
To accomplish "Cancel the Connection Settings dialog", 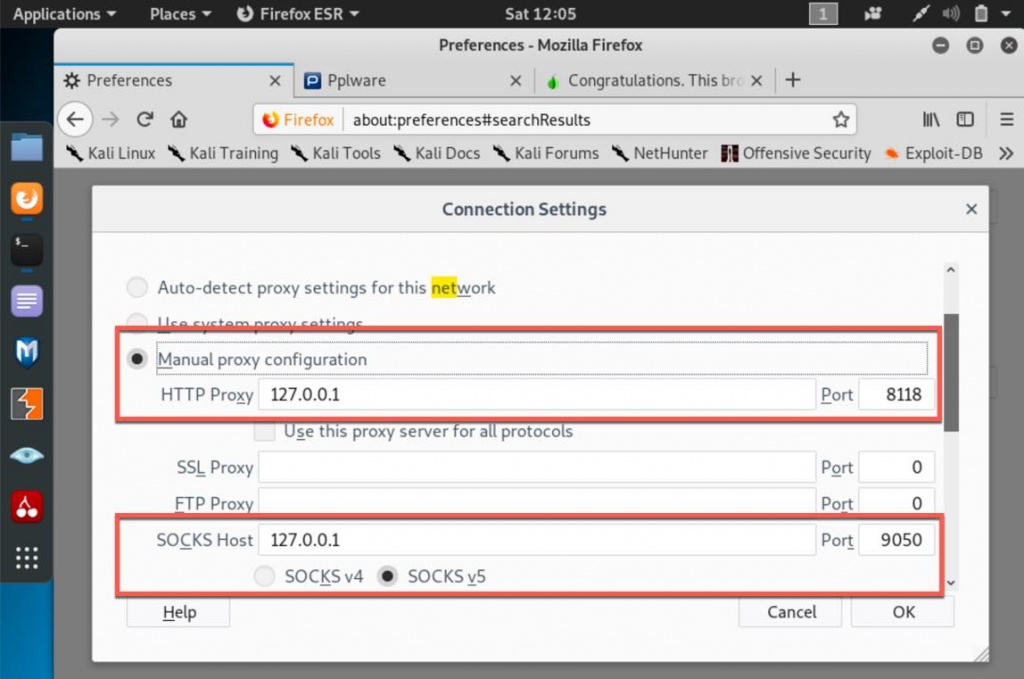I will (x=792, y=612).
